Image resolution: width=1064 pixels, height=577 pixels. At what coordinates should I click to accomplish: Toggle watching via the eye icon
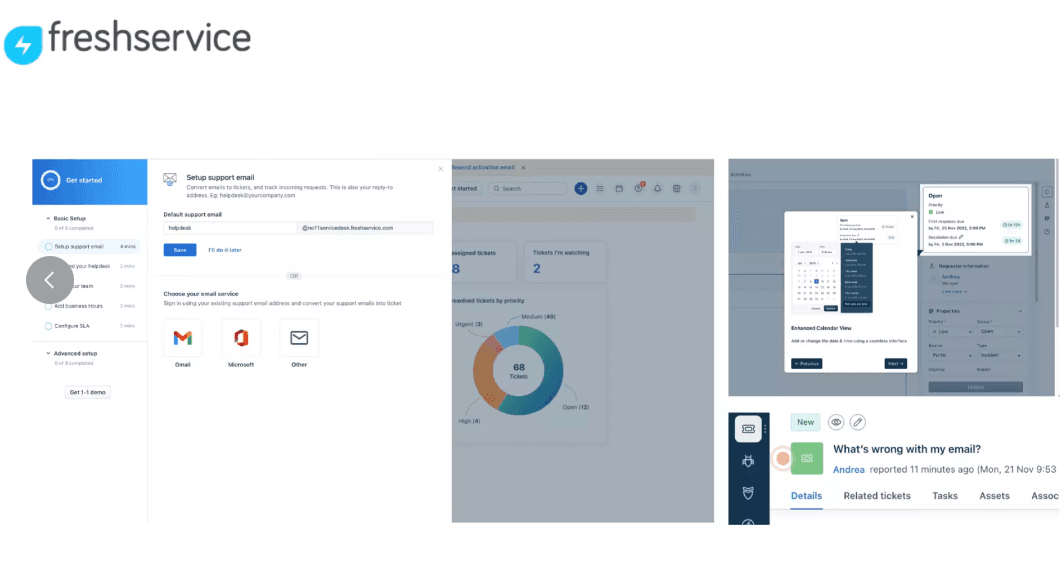click(x=834, y=422)
